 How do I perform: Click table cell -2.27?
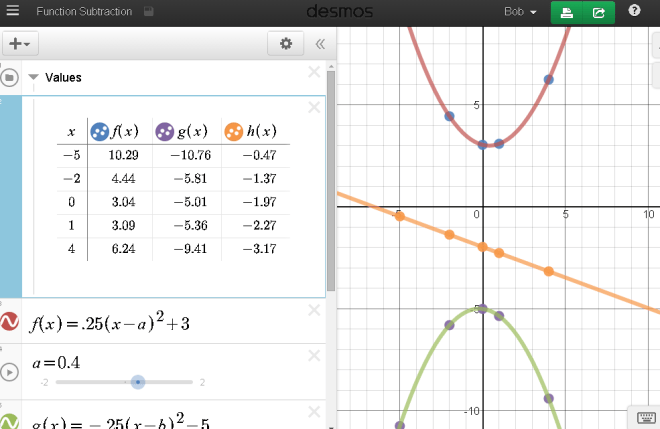point(259,226)
